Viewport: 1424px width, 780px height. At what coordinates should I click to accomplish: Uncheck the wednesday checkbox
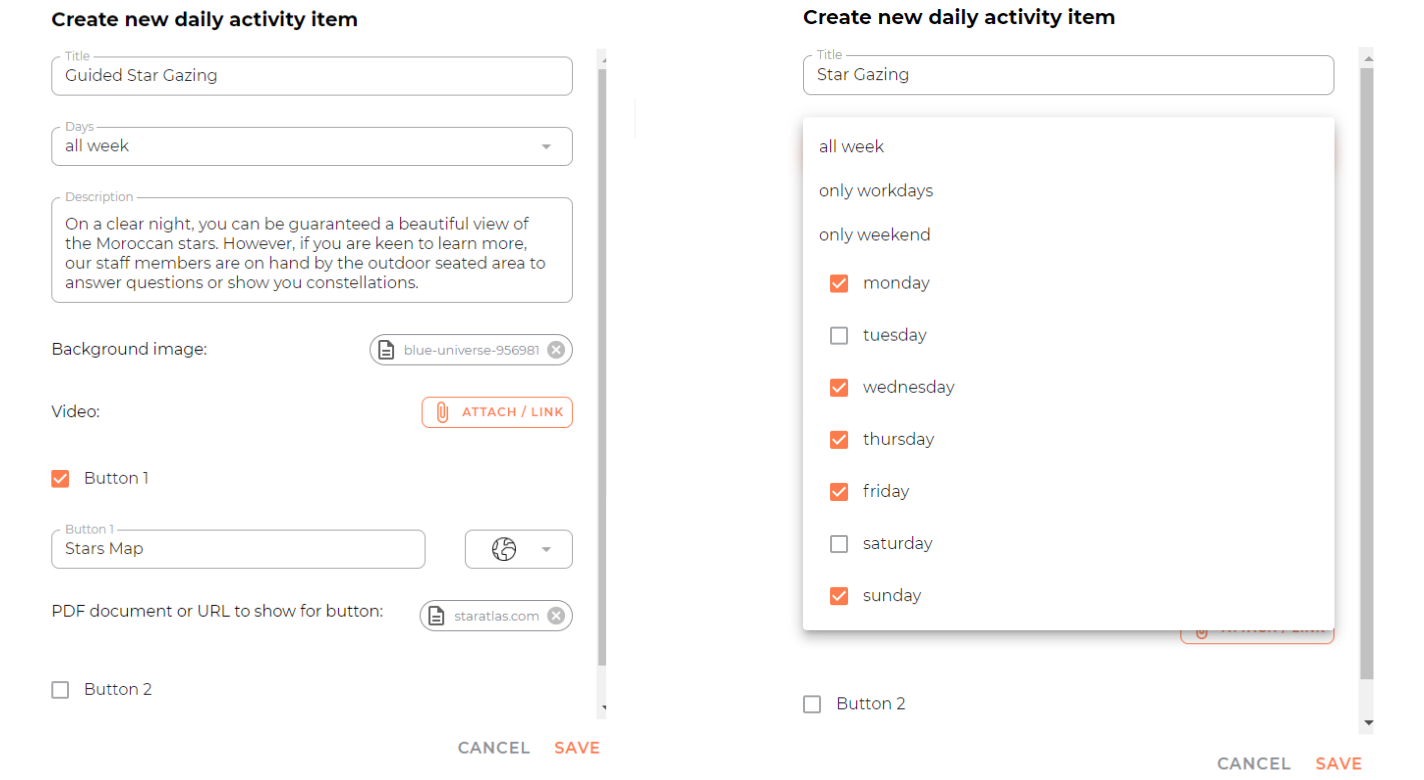tap(839, 387)
